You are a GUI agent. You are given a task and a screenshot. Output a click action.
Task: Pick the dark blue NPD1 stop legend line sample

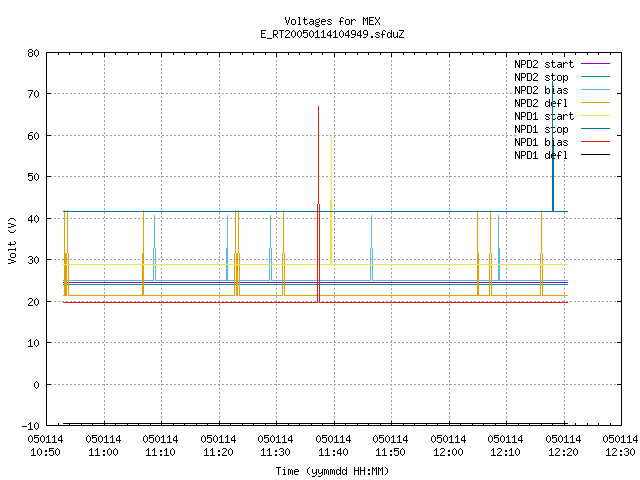[x=595, y=129]
